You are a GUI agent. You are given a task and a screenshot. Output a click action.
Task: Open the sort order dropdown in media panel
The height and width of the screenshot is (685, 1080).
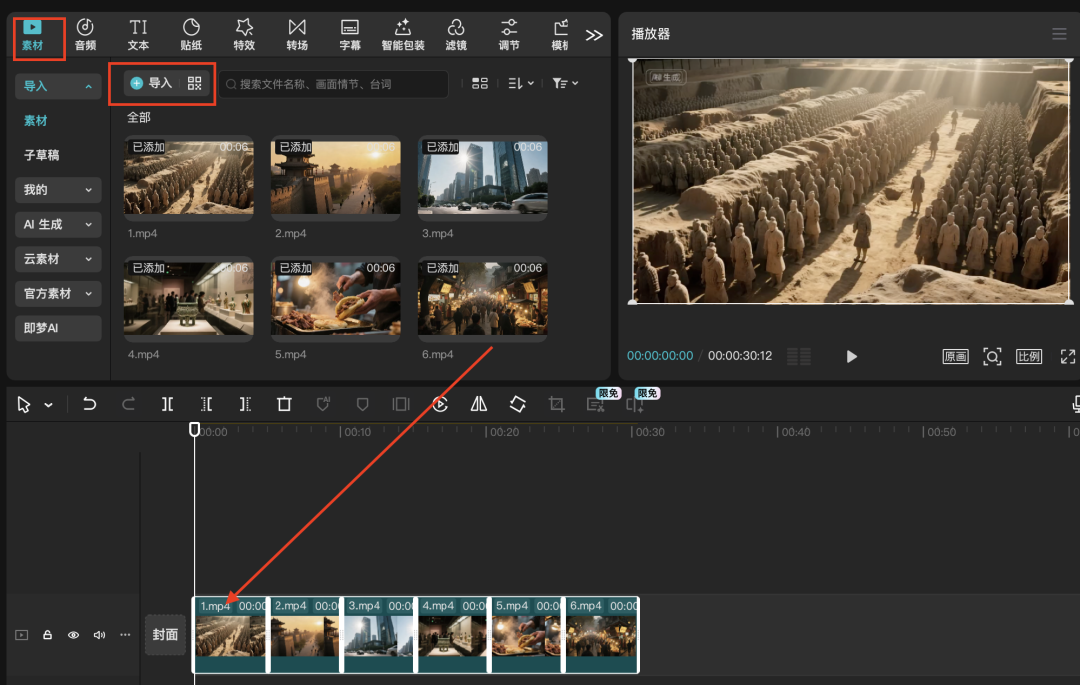tap(520, 84)
